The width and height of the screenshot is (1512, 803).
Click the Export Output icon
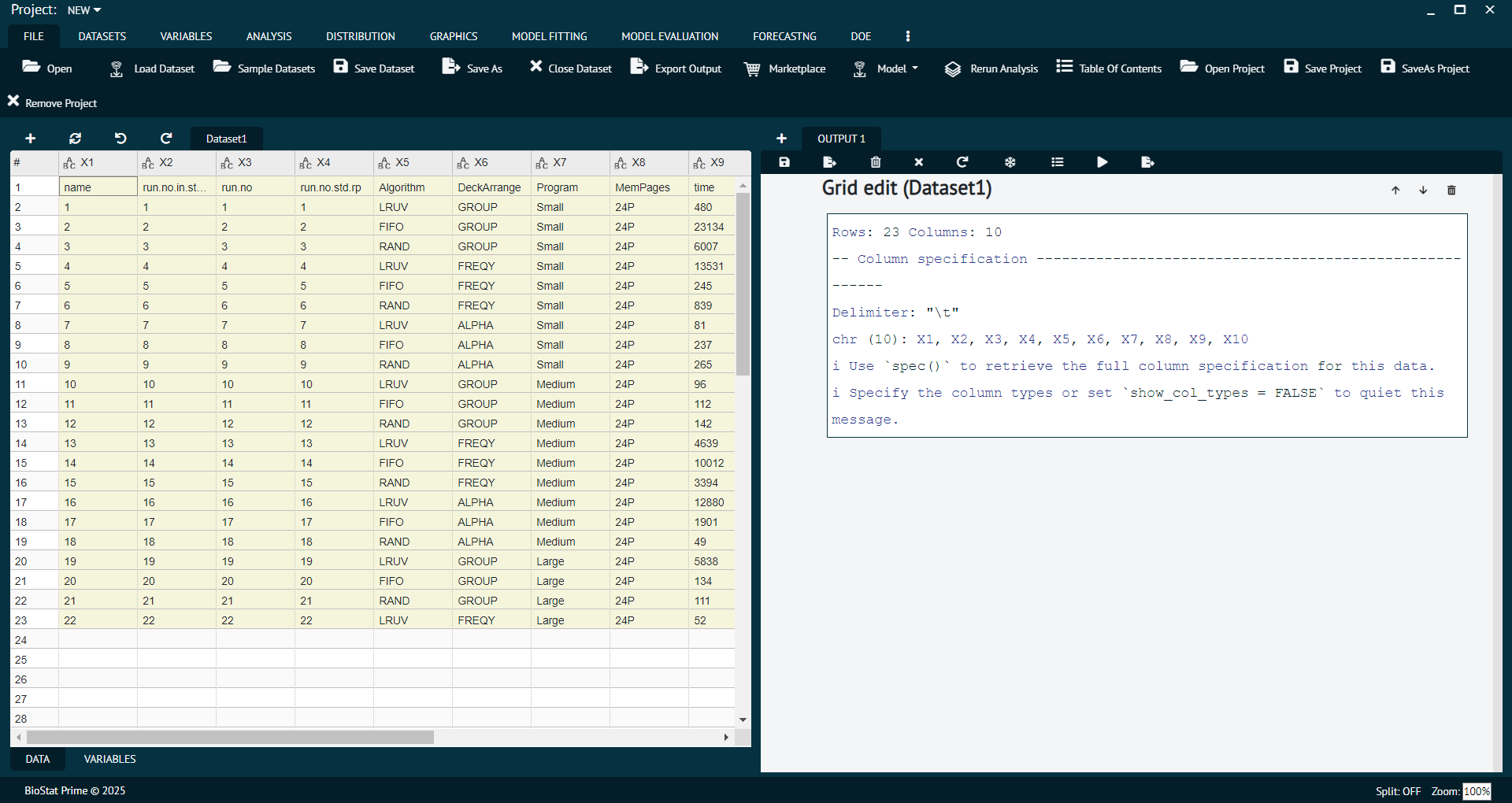tap(676, 68)
